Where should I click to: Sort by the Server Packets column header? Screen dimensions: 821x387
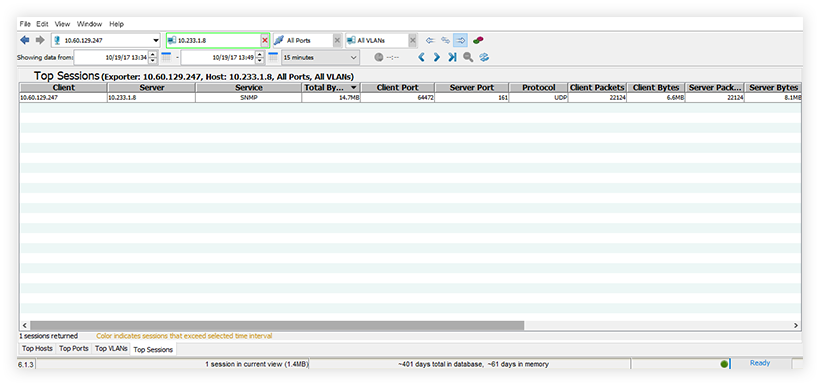click(x=715, y=88)
